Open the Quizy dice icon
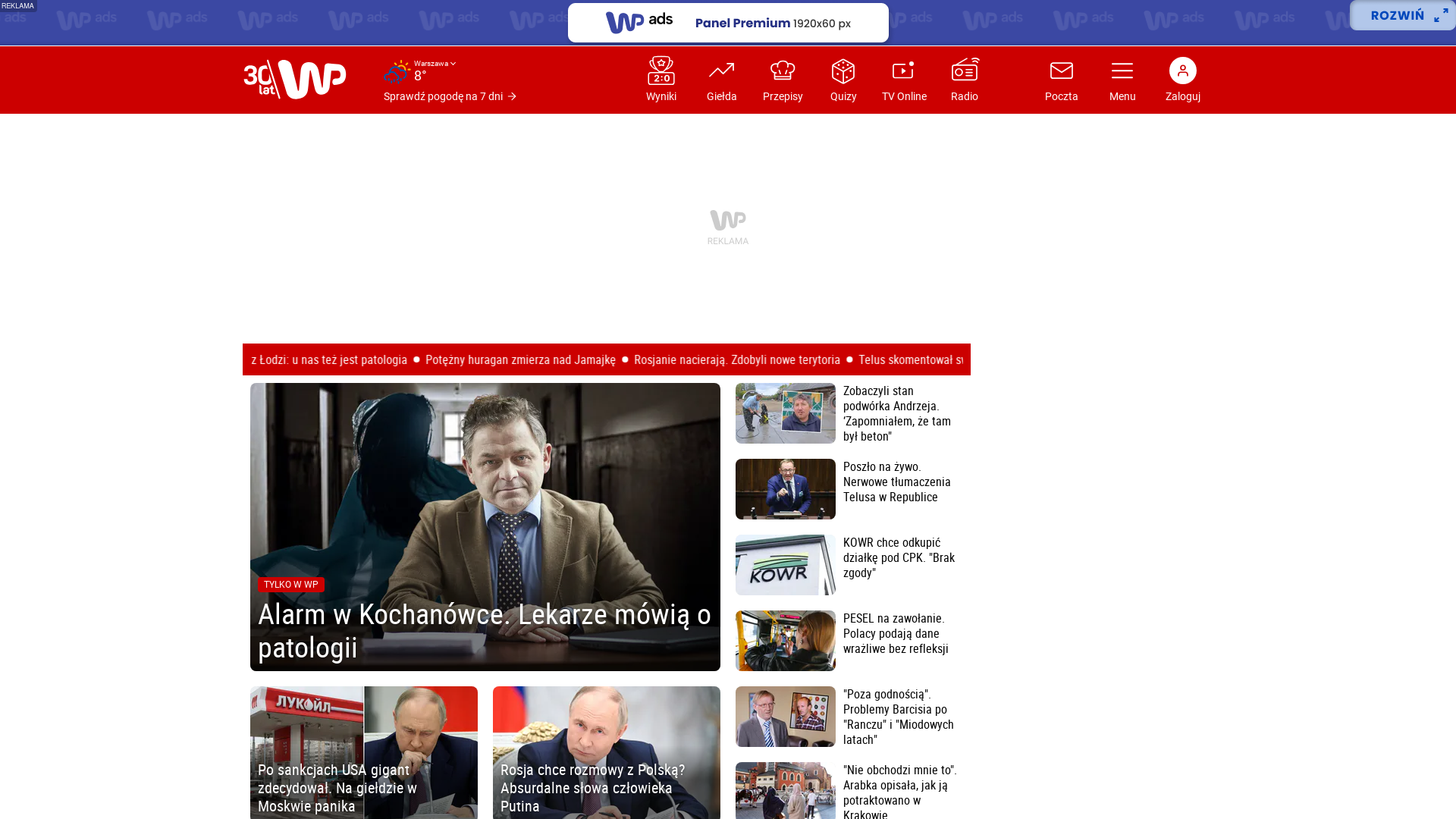Image resolution: width=1456 pixels, height=819 pixels. [843, 71]
